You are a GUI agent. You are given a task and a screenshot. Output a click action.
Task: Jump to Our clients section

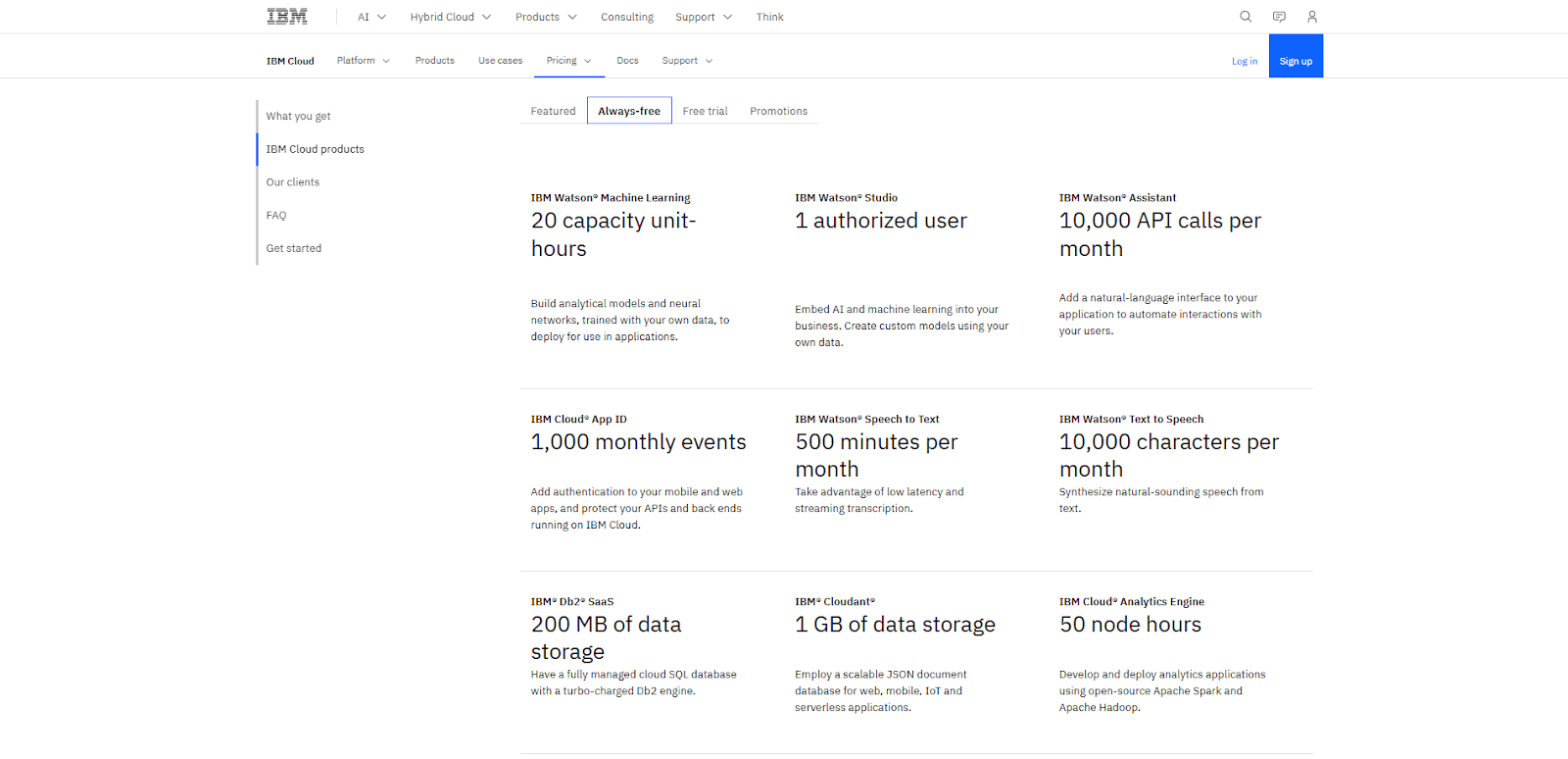292,182
